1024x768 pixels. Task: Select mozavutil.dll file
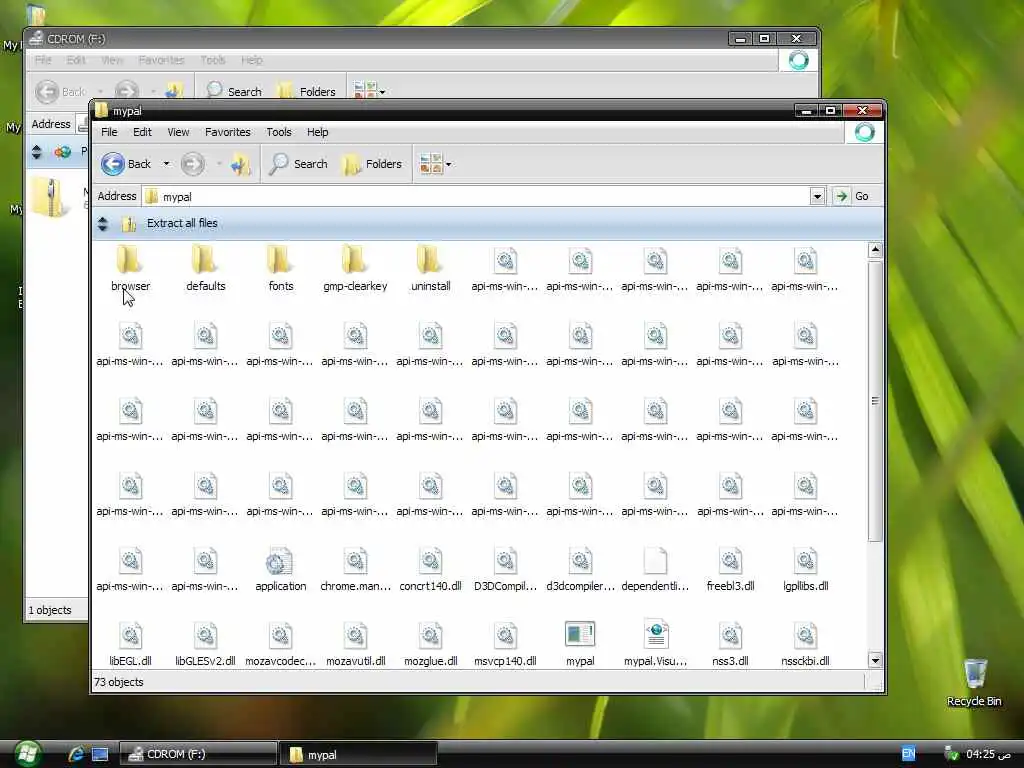point(355,645)
